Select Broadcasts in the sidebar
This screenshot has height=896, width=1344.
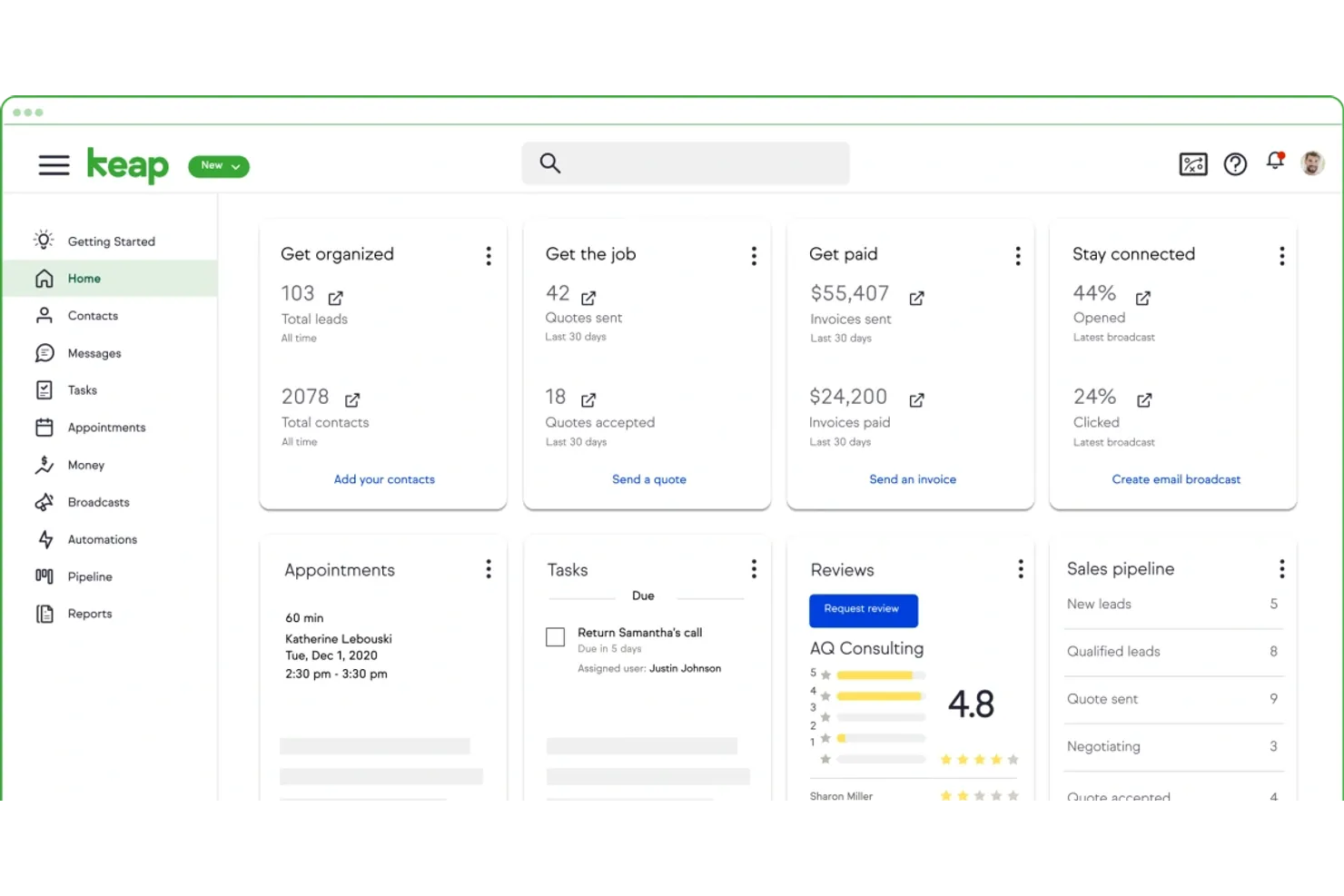(98, 502)
